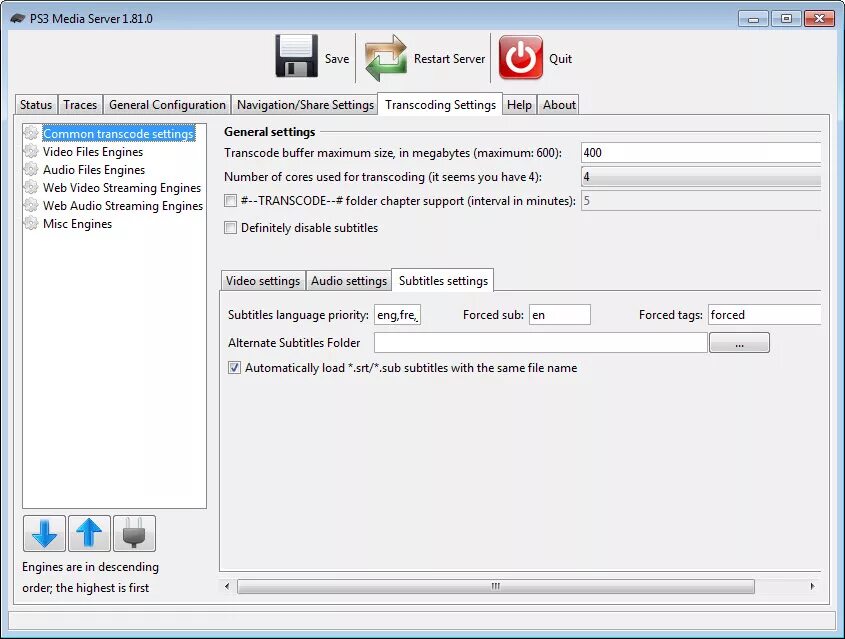Screen dimensions: 845x639
Task: Toggle engine with the plug icon button
Action: (134, 533)
